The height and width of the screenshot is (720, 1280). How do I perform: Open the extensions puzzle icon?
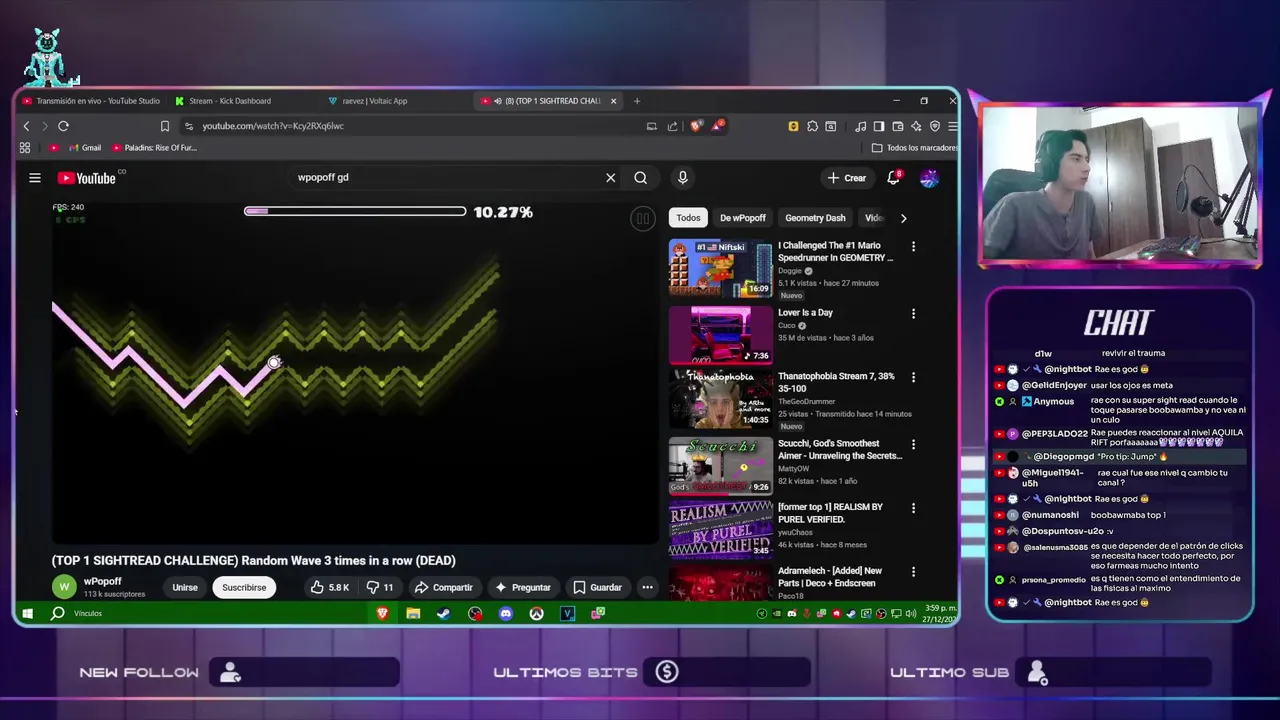812,126
